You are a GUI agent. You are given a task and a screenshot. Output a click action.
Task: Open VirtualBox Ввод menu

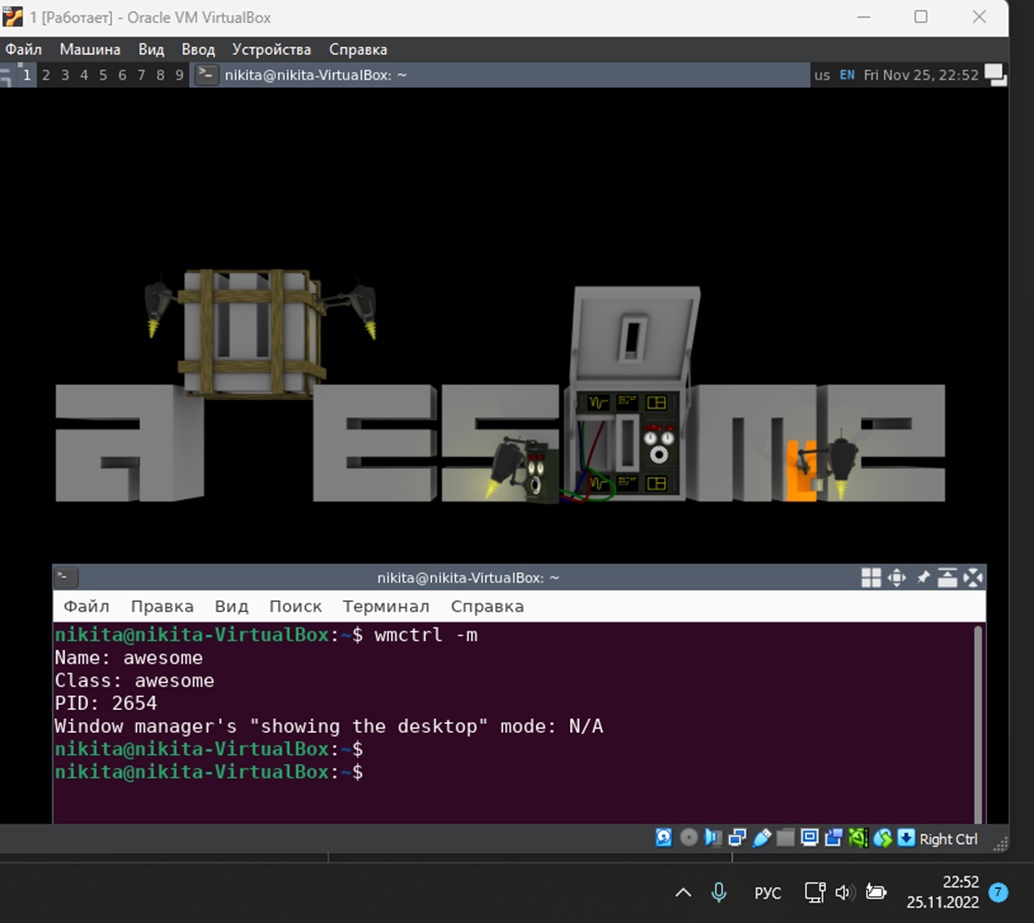198,49
